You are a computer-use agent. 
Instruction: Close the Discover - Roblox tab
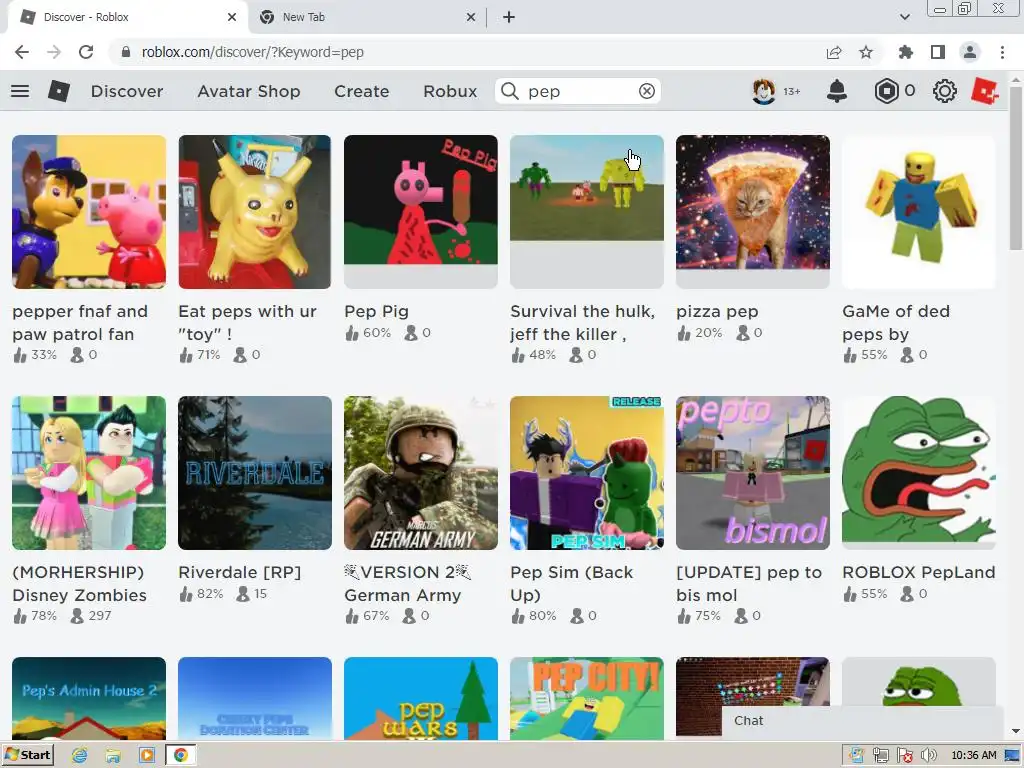(232, 17)
